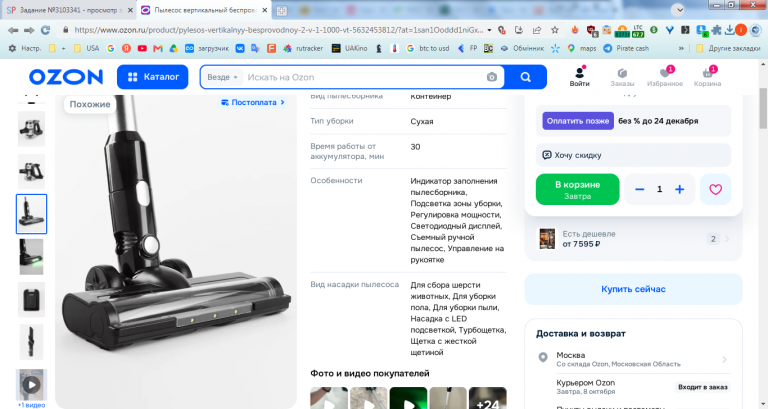This screenshot has height=409, width=768.
Task: Expand the address bar dropdown arrow
Action: (x=489, y=30)
